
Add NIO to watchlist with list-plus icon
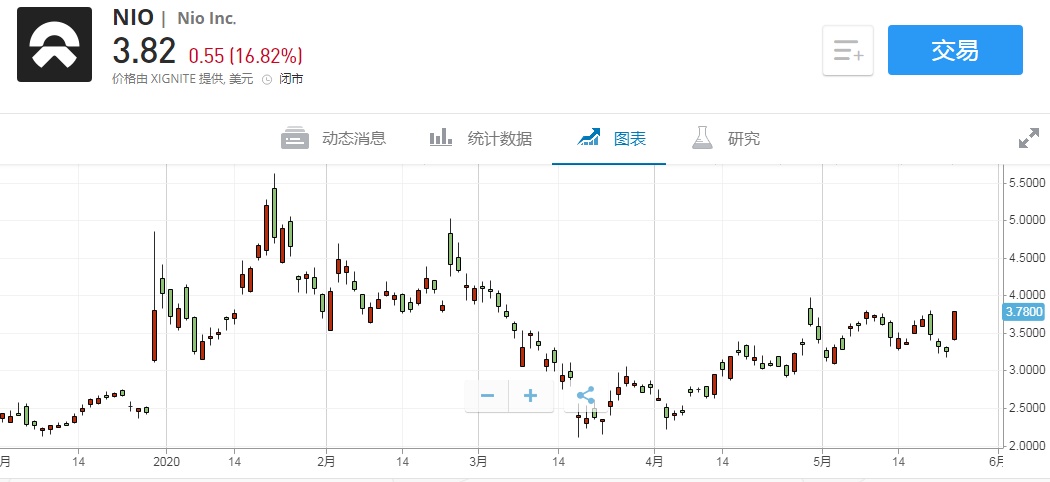[x=848, y=51]
